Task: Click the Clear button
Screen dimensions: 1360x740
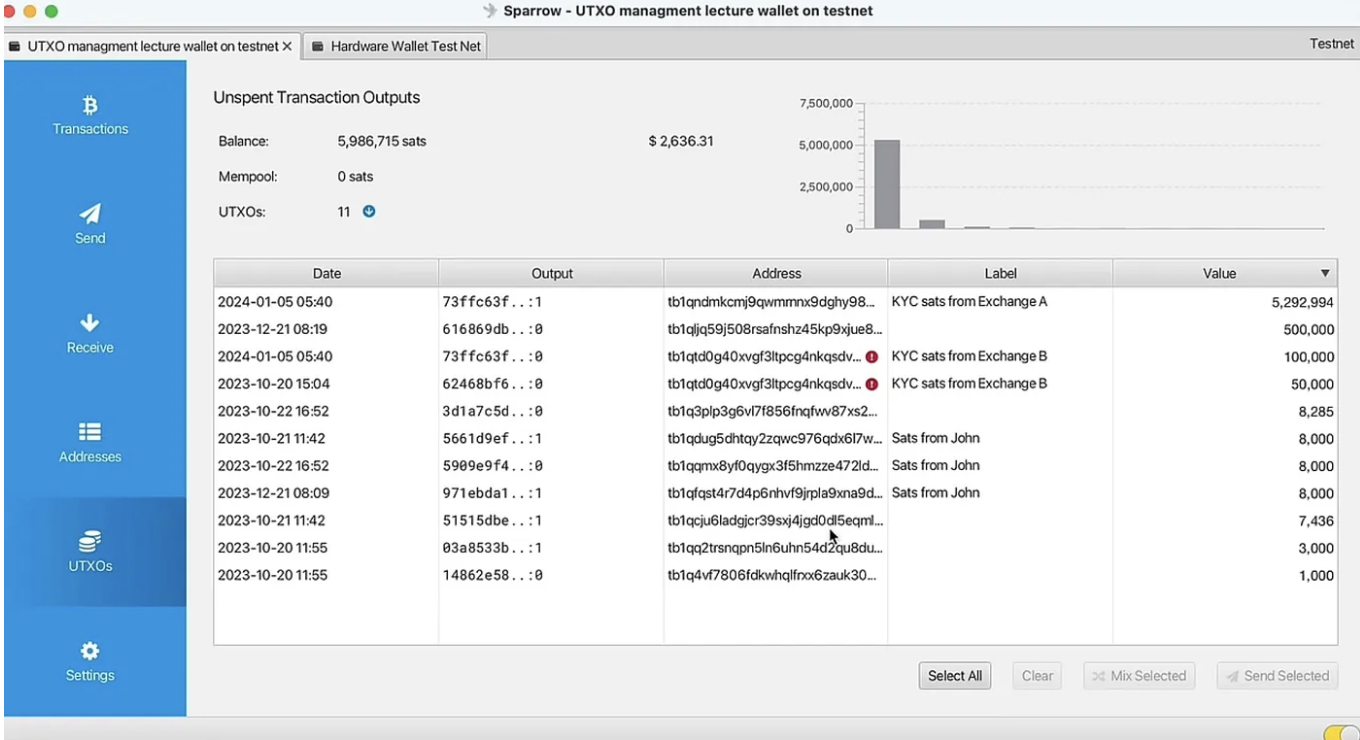Action: (x=1037, y=676)
